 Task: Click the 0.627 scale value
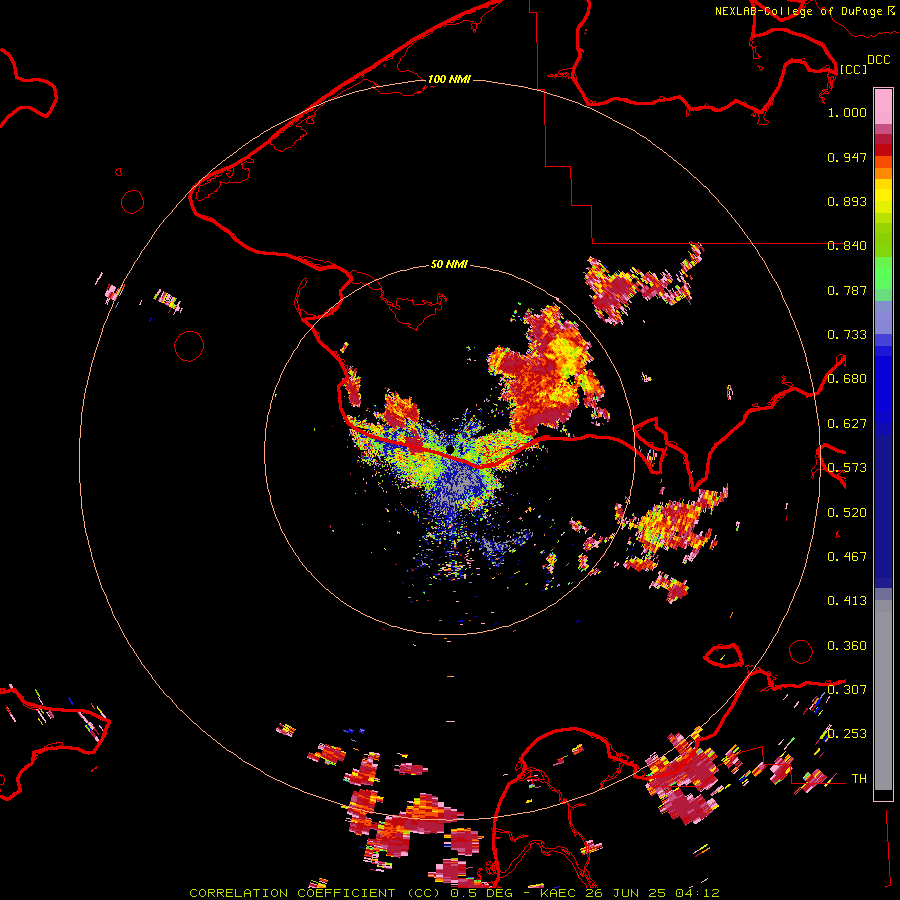coord(847,424)
